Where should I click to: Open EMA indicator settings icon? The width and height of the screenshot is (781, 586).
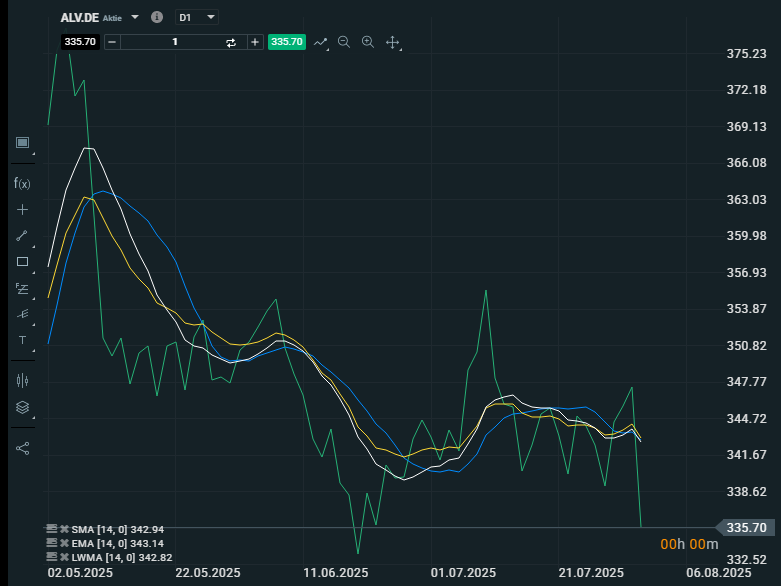pos(51,543)
